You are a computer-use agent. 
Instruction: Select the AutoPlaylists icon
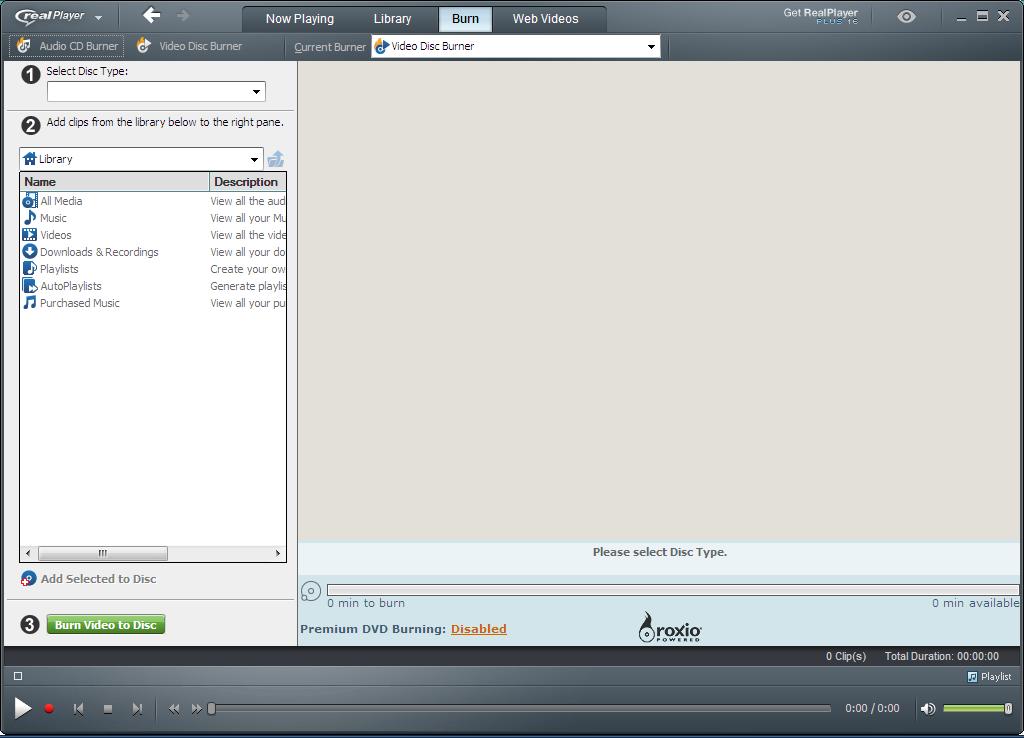tap(30, 286)
